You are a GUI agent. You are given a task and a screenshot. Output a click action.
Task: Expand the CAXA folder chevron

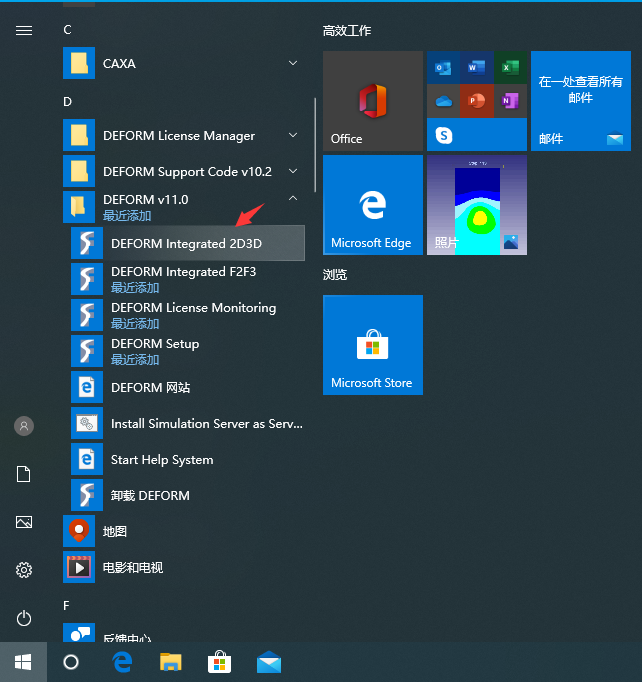pyautogui.click(x=293, y=64)
